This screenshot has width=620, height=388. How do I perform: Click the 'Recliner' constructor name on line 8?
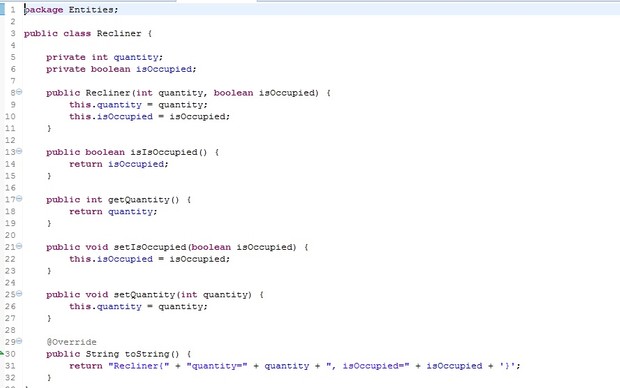coord(108,93)
